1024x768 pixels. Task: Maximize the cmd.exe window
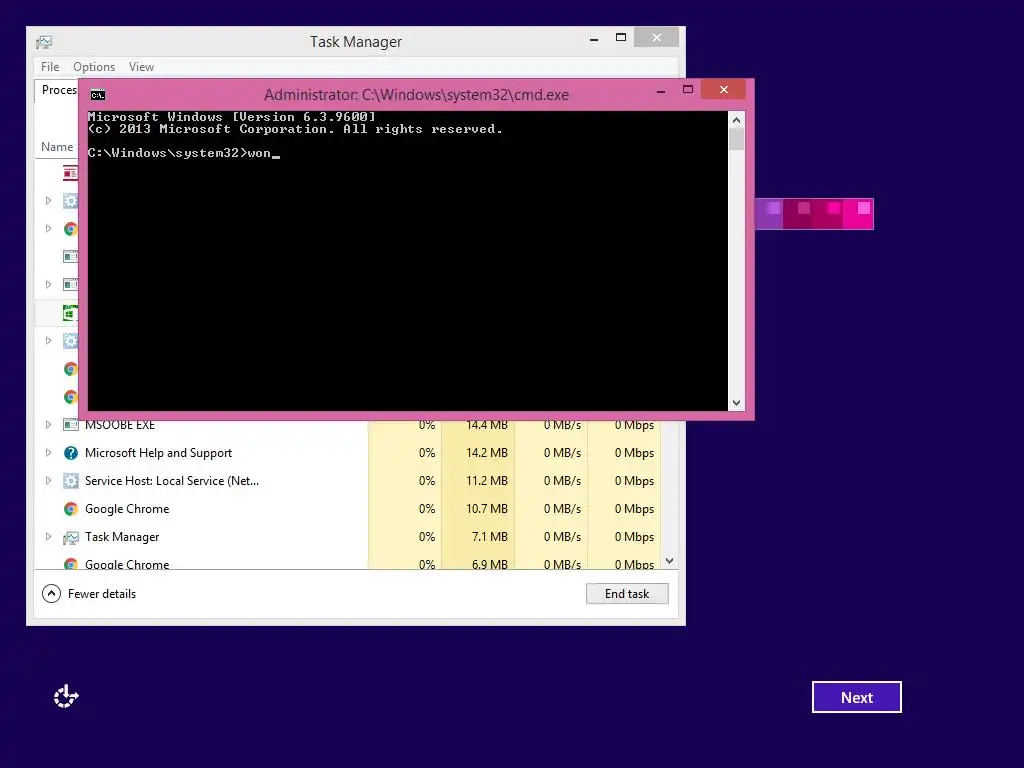point(688,89)
